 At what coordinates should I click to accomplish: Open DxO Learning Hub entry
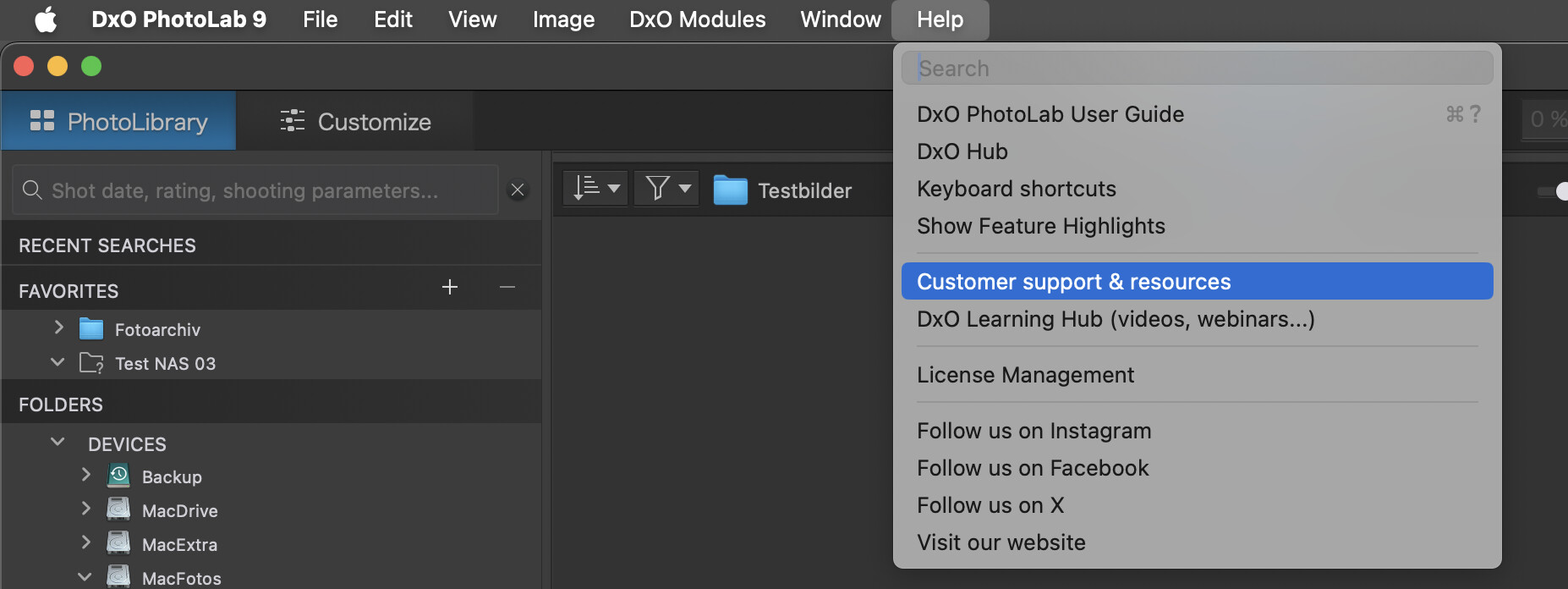click(x=1197, y=319)
